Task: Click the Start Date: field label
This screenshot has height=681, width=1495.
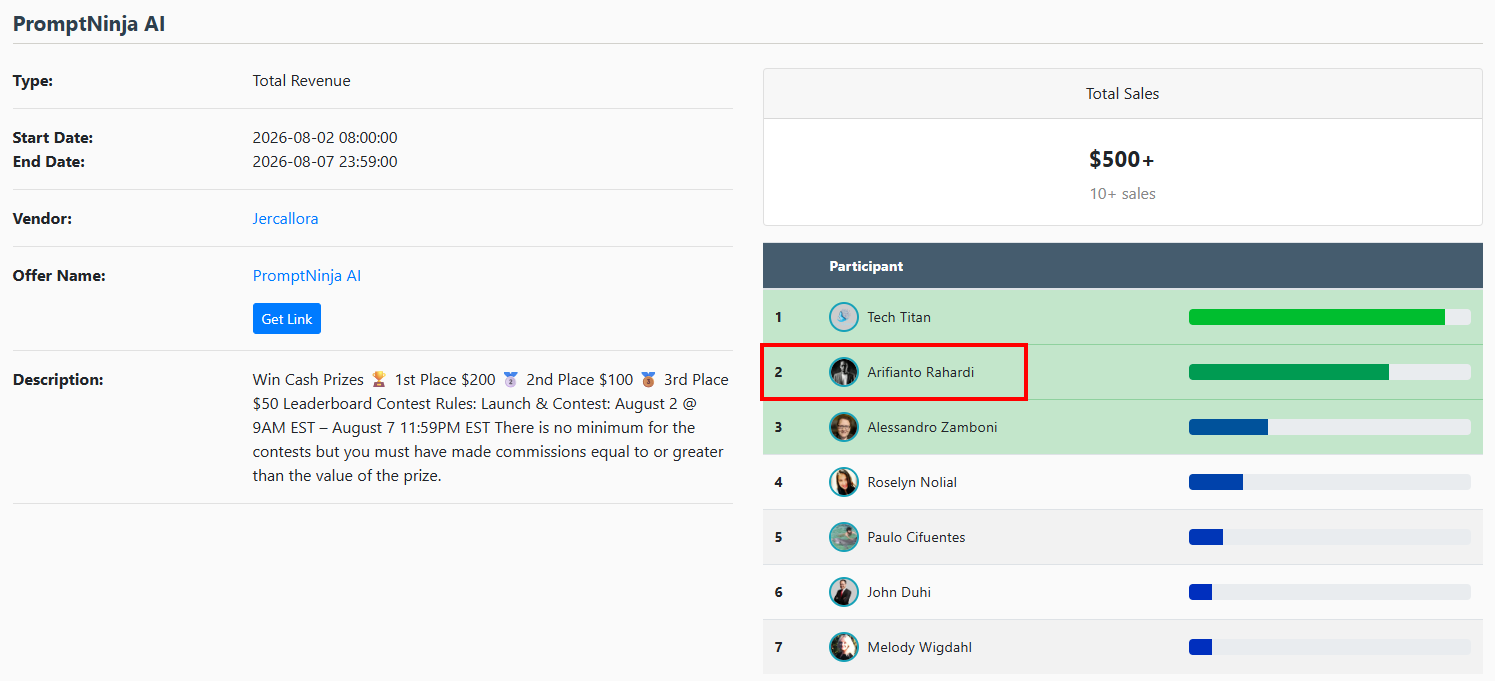Action: click(x=53, y=138)
